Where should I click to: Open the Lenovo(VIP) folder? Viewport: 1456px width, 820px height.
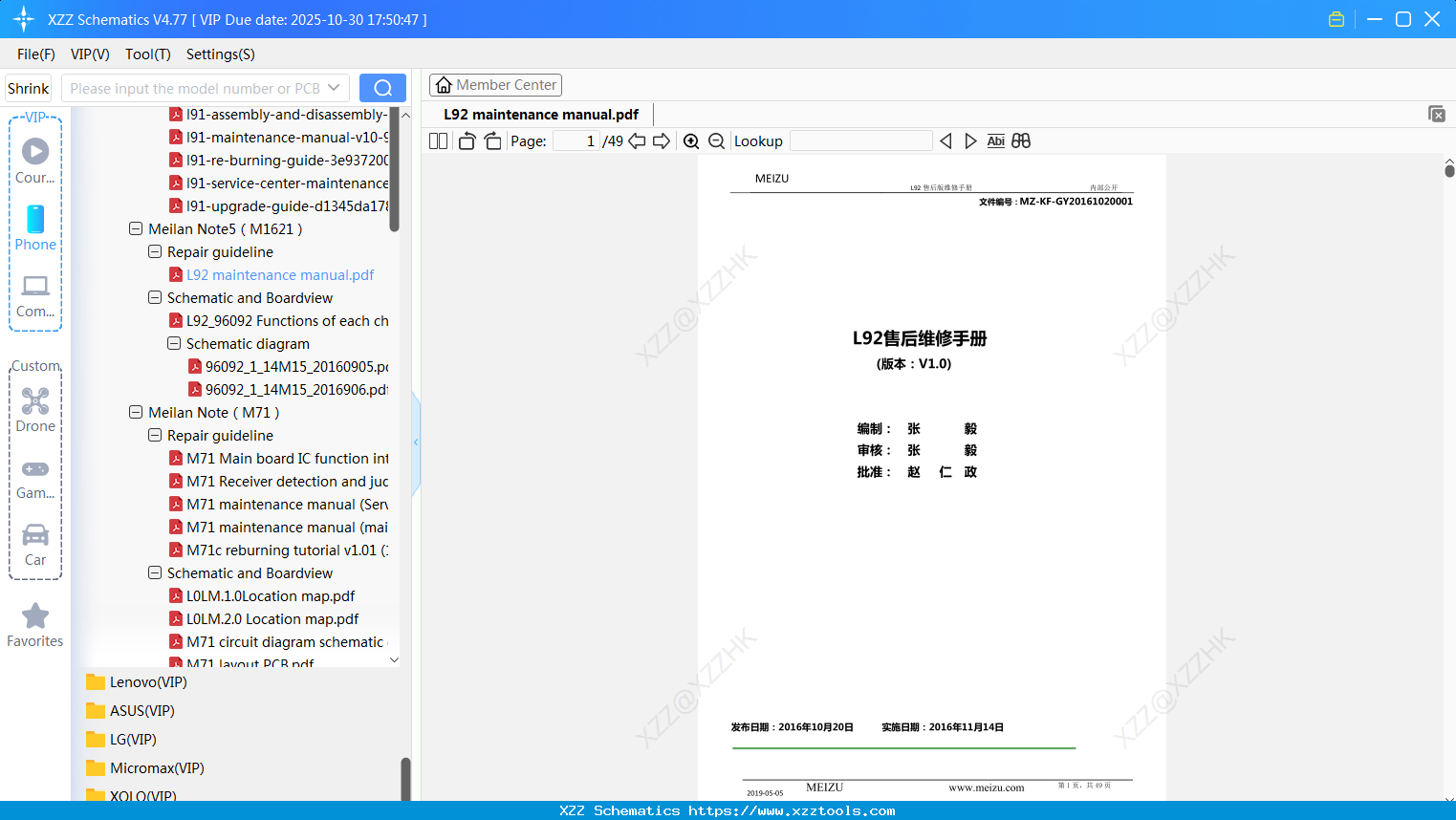coord(136,682)
